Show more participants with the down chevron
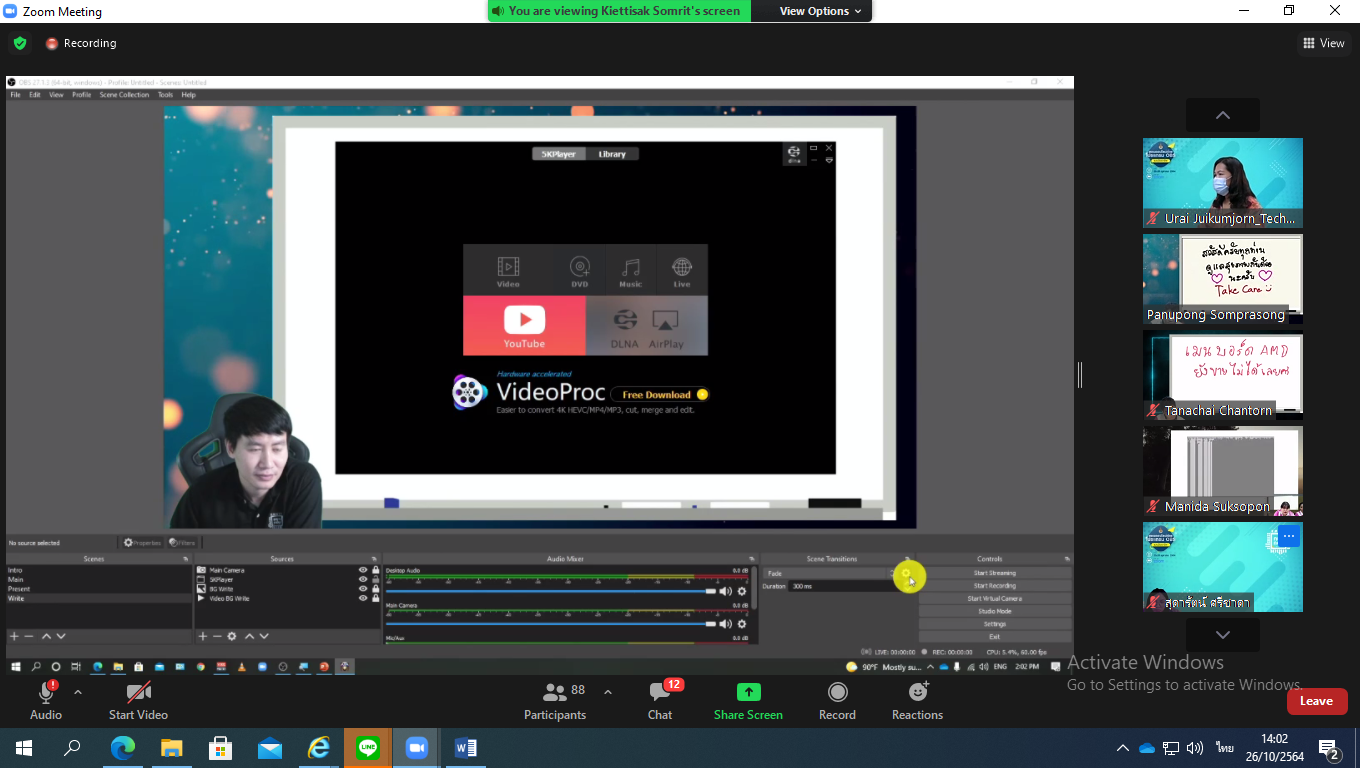The image size is (1360, 768). (x=1223, y=635)
